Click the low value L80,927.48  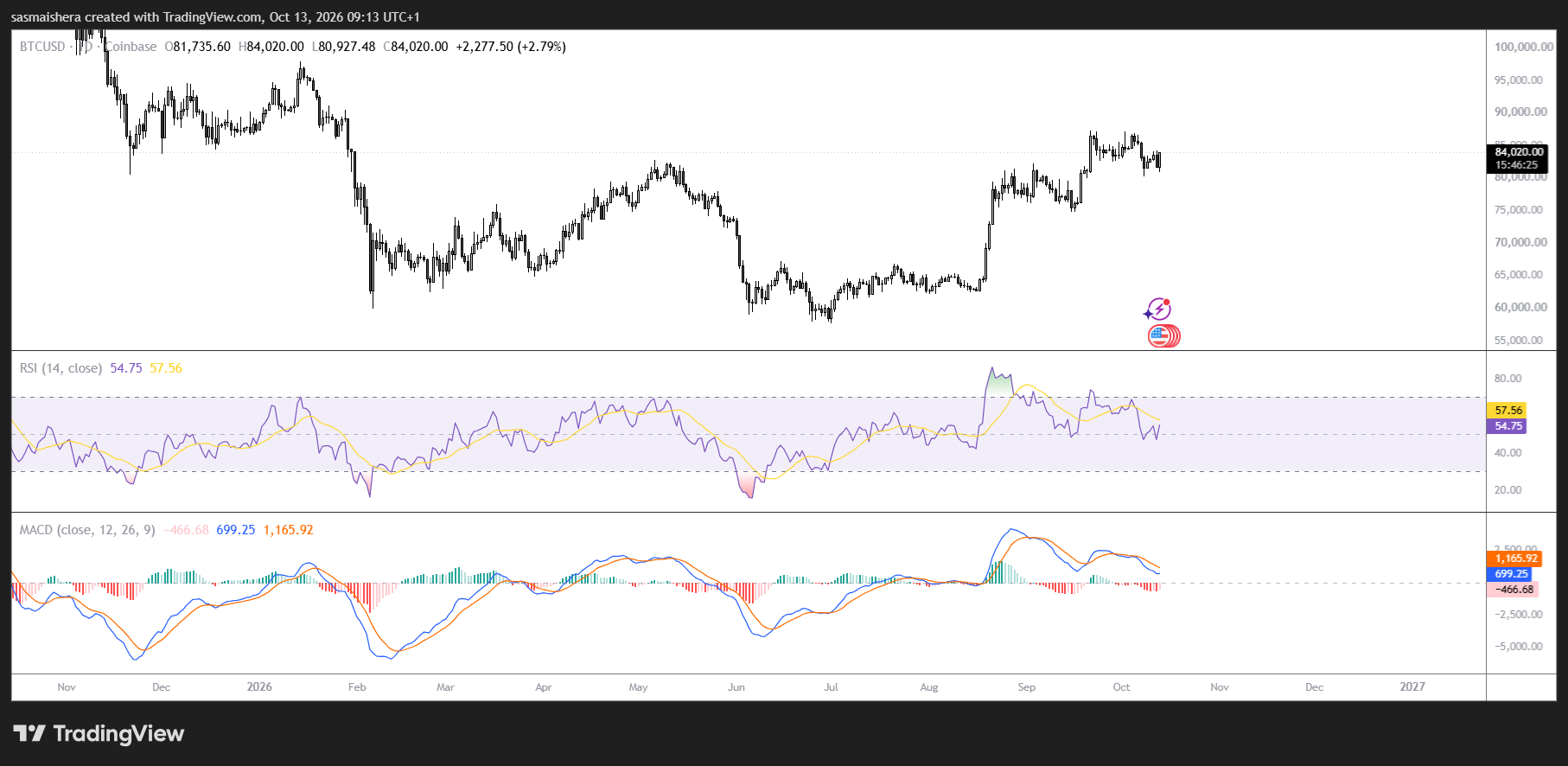point(344,47)
